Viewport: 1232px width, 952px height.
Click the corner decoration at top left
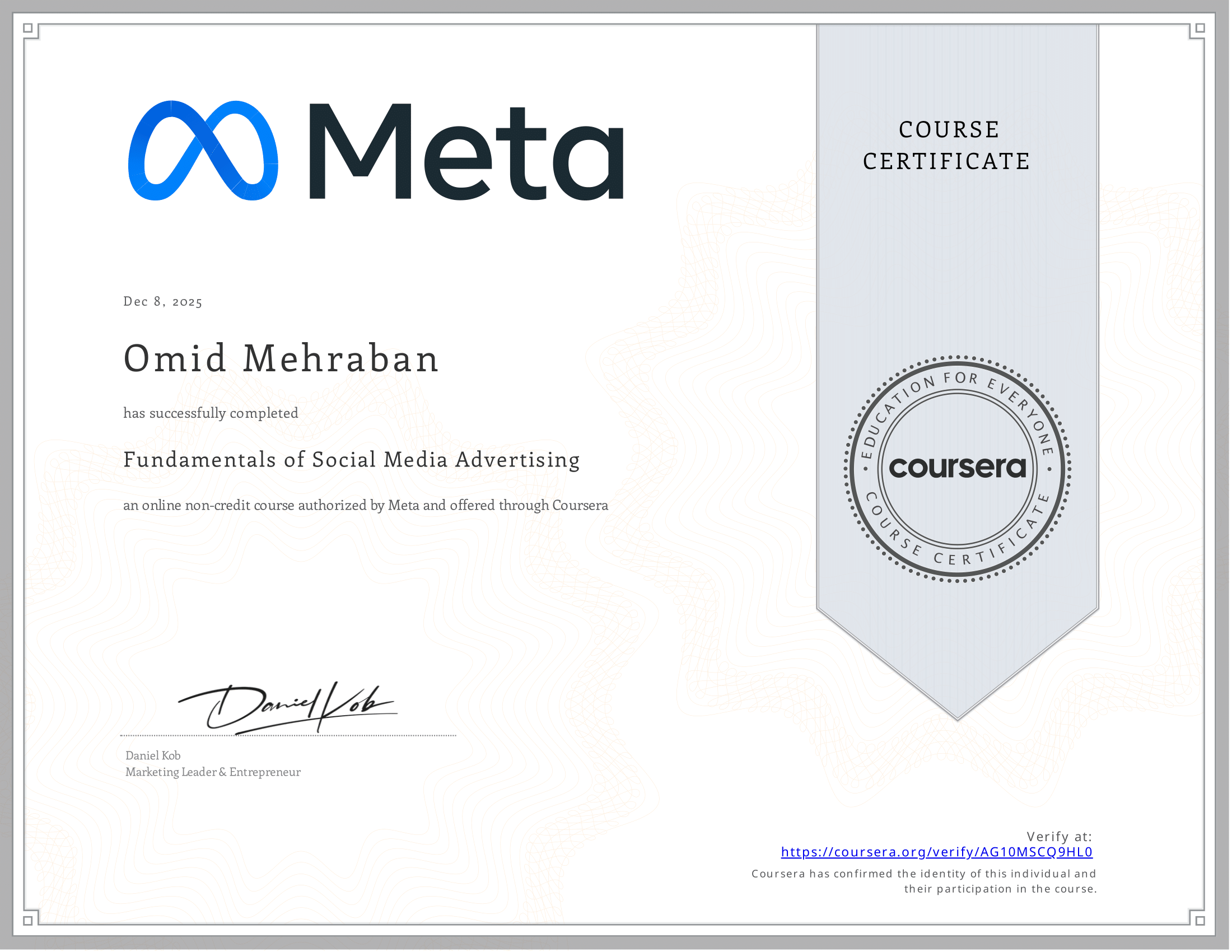[x=30, y=30]
